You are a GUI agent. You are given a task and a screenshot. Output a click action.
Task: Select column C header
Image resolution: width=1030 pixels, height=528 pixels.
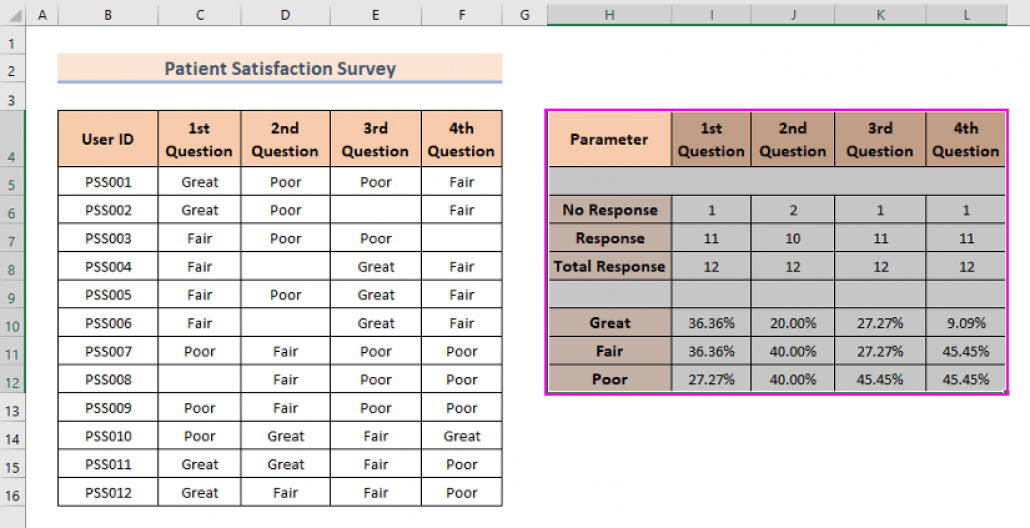coord(199,14)
